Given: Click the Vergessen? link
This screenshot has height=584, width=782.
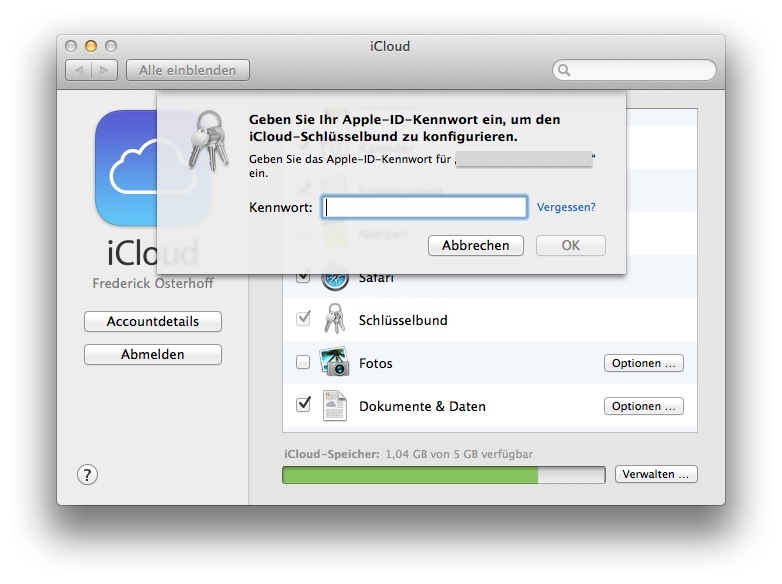Looking at the screenshot, I should click(566, 207).
